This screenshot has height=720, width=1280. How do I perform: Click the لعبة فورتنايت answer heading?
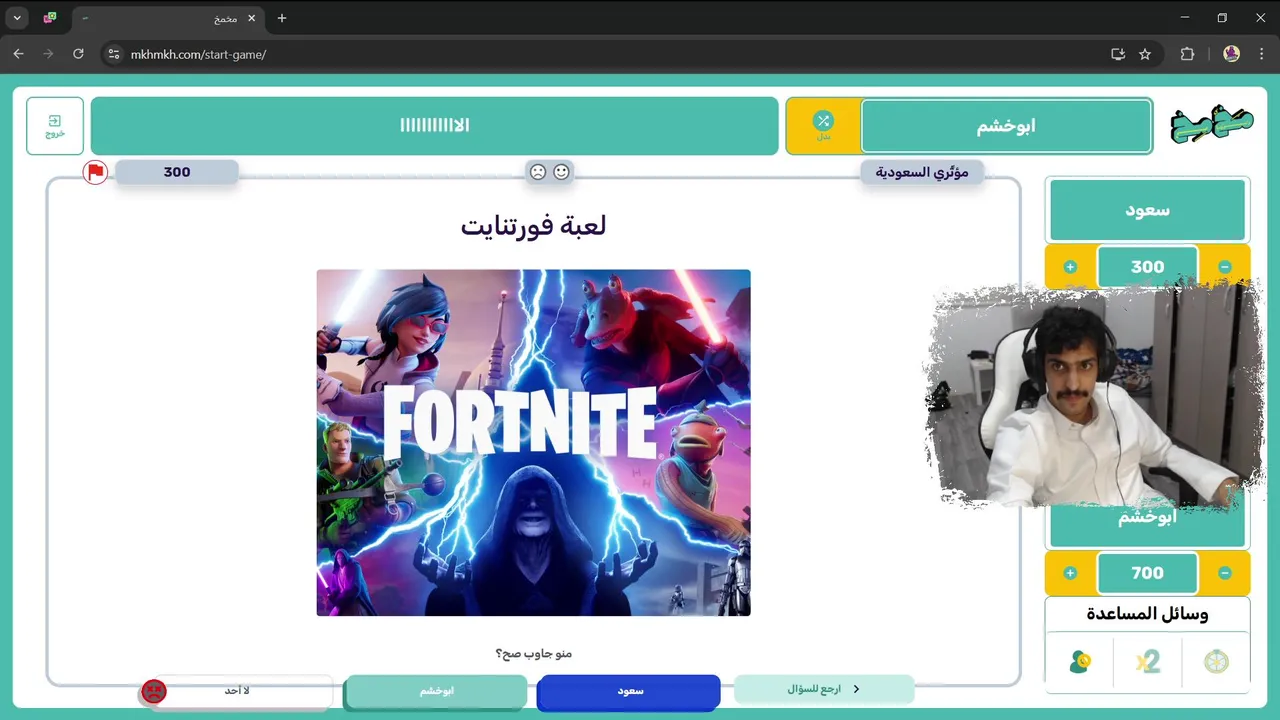(x=533, y=226)
